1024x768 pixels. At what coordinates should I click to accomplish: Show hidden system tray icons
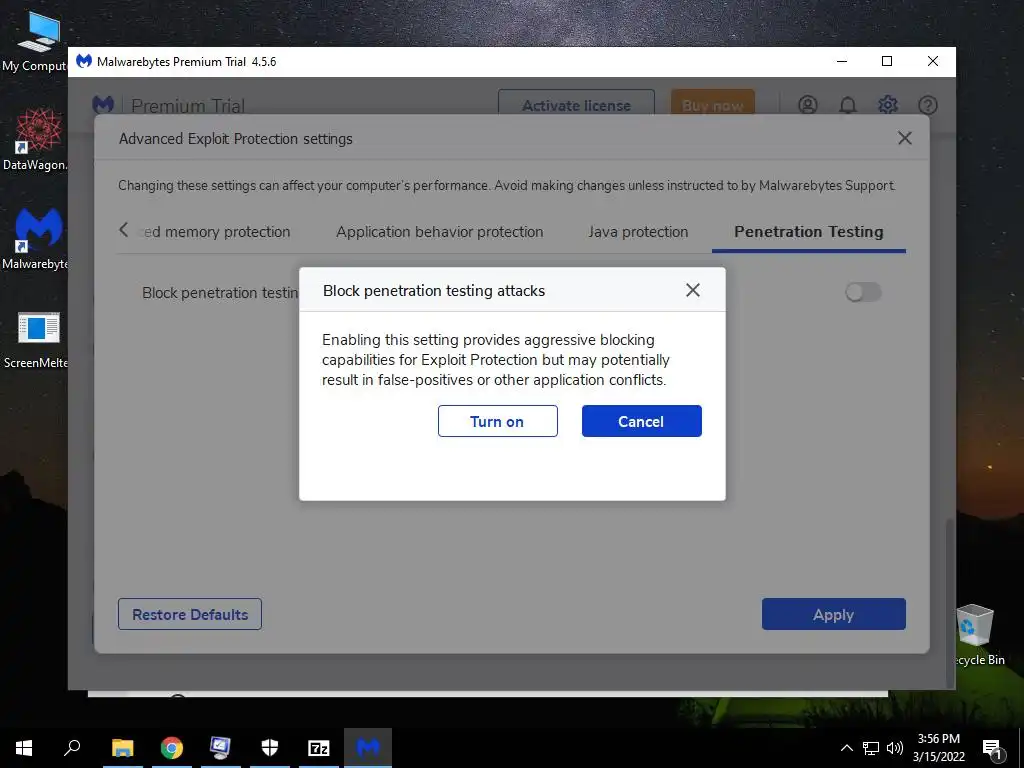[x=846, y=748]
